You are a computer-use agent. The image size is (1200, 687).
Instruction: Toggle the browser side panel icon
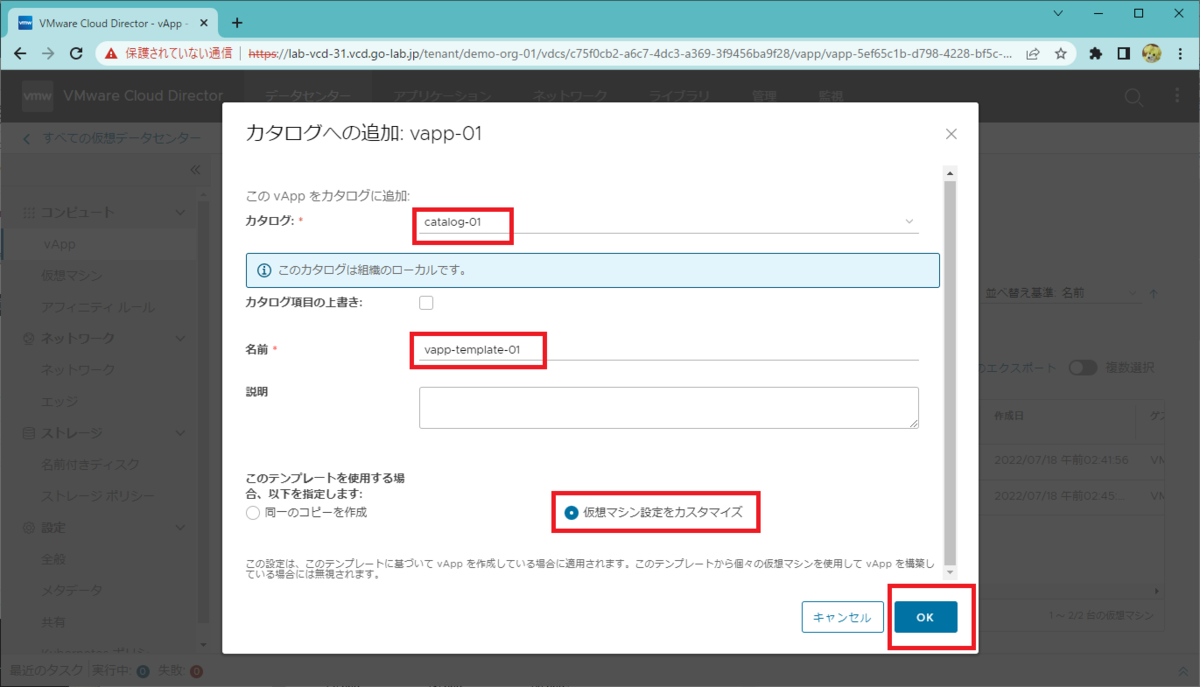[x=1123, y=53]
